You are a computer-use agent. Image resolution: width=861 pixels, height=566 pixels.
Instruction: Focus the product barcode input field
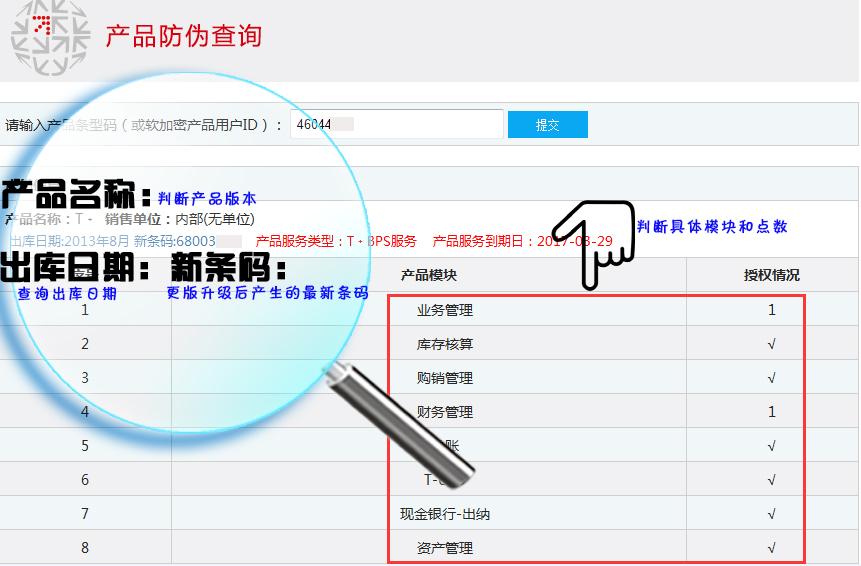click(396, 125)
